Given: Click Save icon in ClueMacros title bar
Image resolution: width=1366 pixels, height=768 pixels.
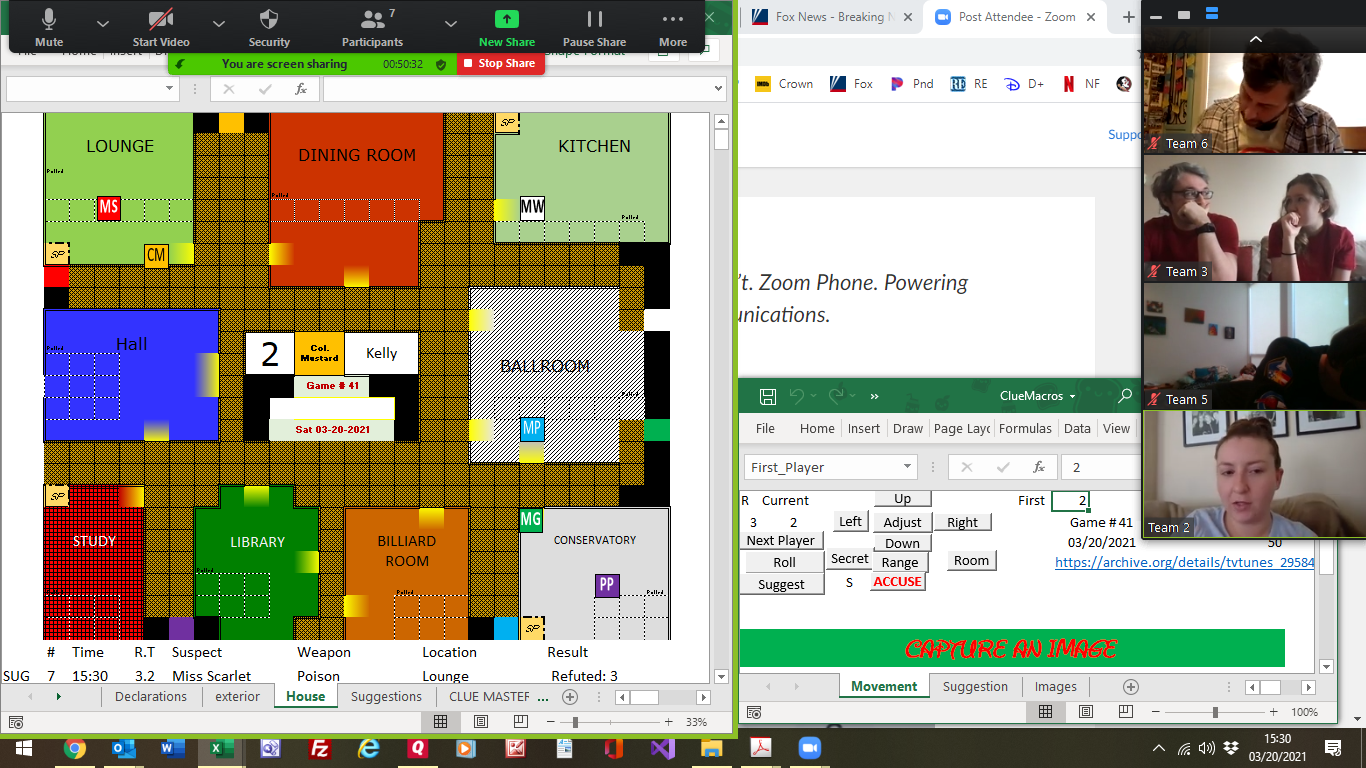Looking at the screenshot, I should 767,396.
